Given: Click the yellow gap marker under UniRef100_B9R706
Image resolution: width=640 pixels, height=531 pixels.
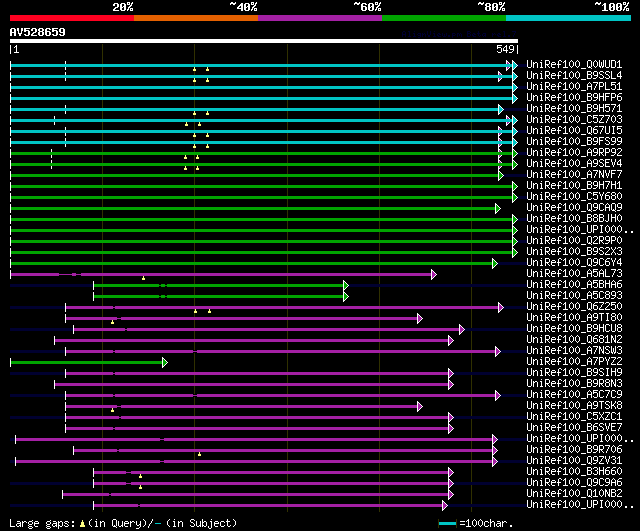Looking at the screenshot, I should (200, 454).
